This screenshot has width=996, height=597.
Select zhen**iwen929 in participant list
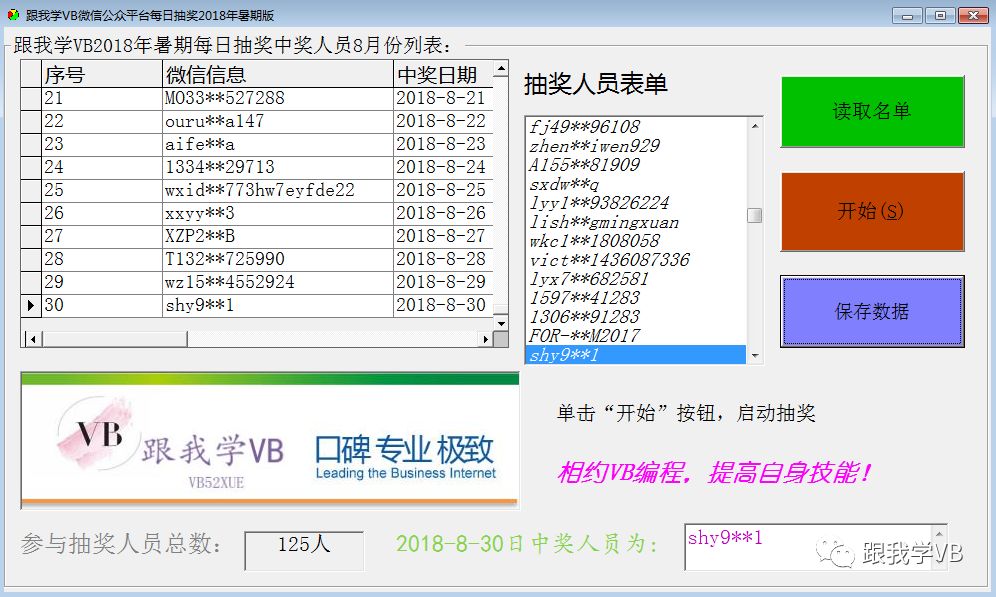[x=636, y=146]
